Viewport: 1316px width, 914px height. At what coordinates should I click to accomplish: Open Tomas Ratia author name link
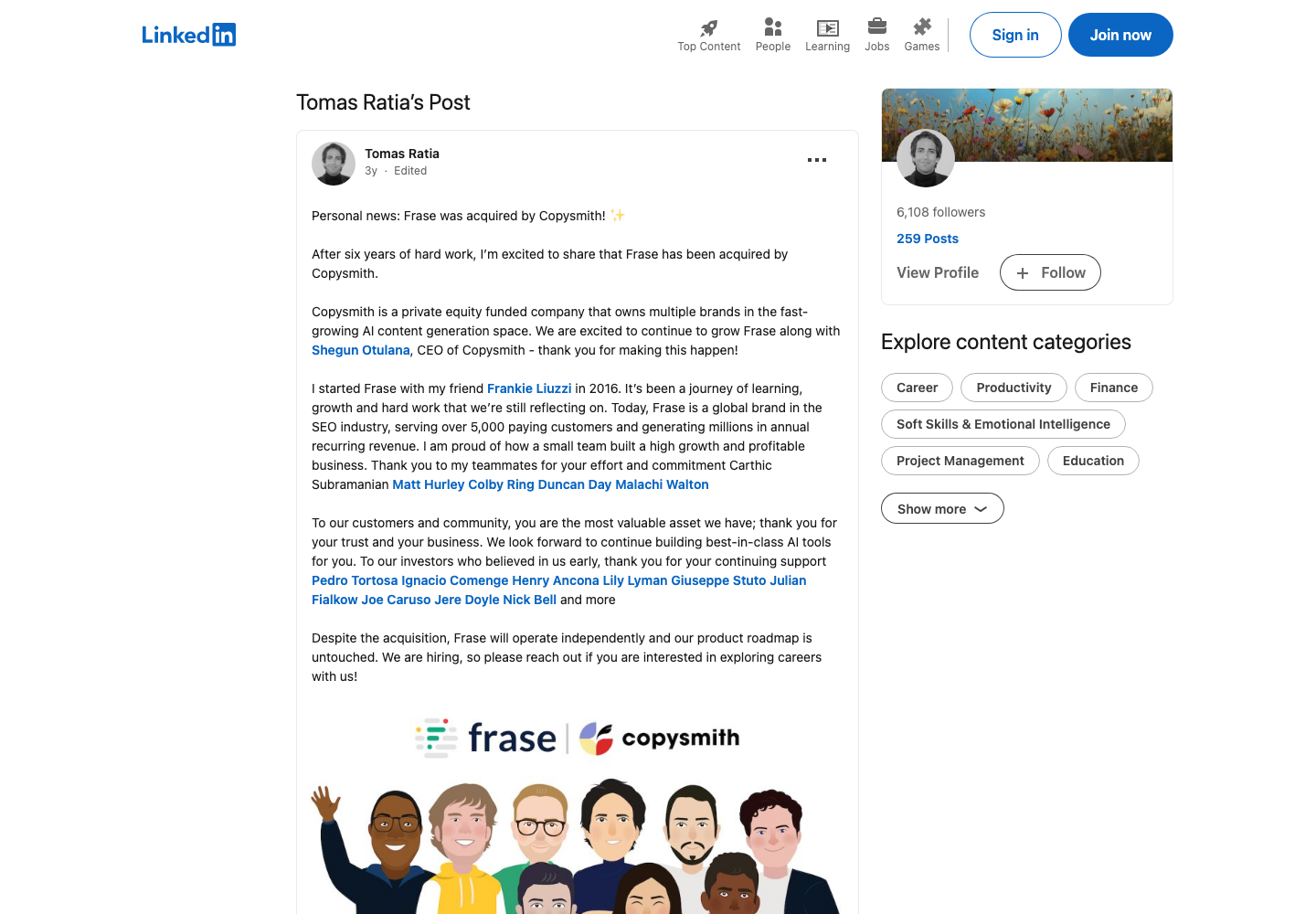point(402,154)
